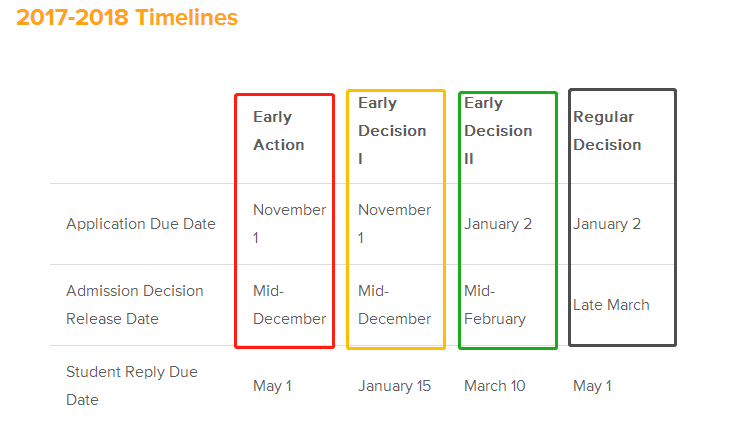748x436 pixels.
Task: Click the Early Decision I column header
Action: 392,131
